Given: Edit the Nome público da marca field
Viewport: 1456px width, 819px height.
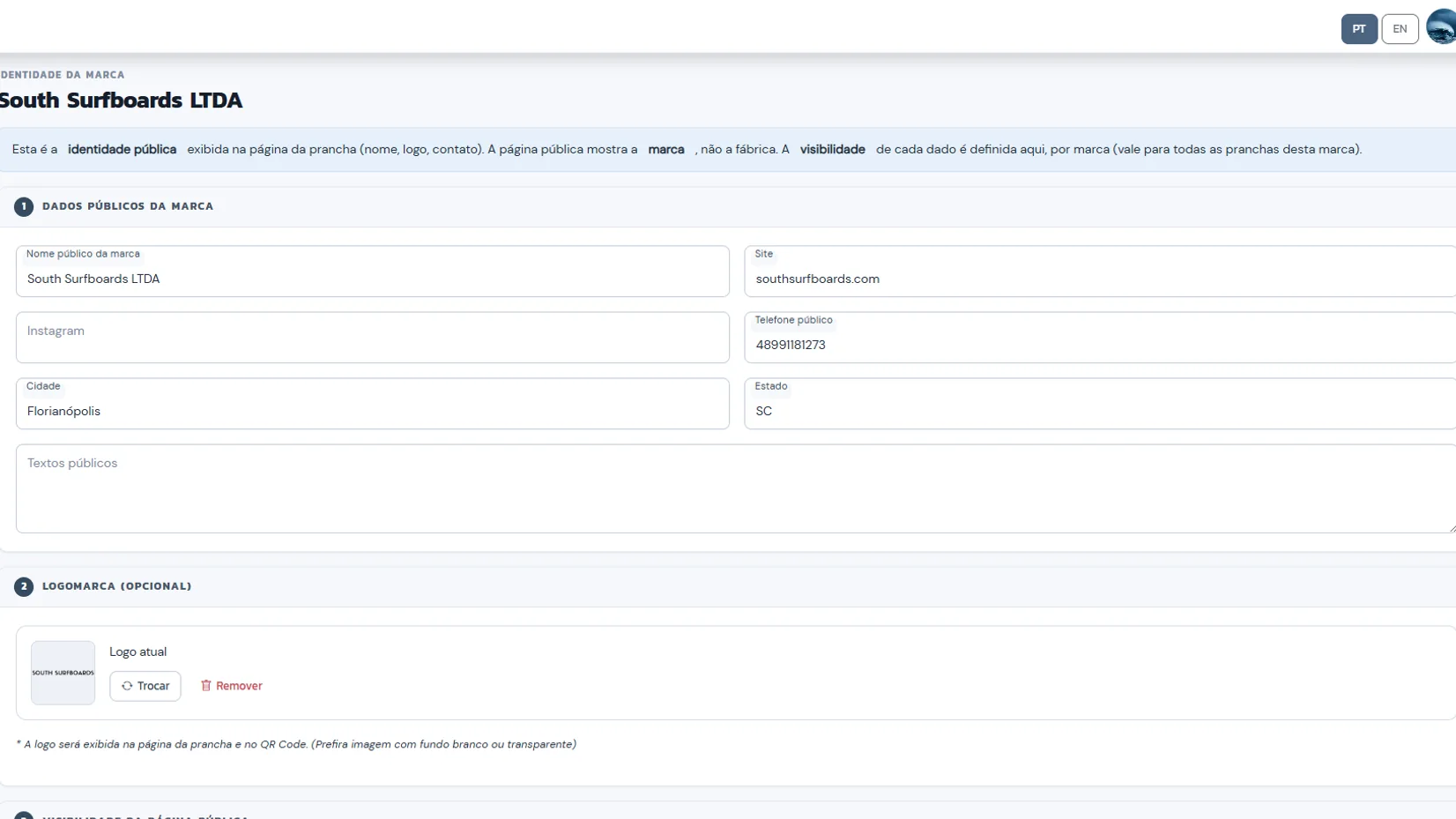Looking at the screenshot, I should (x=373, y=272).
